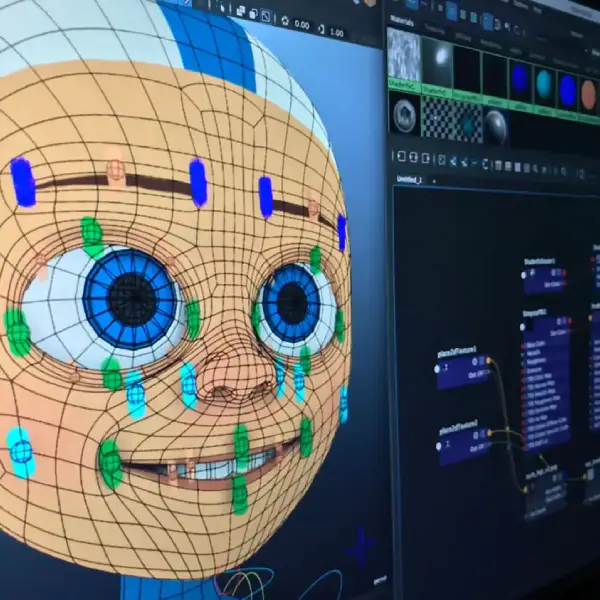600x600 pixels.
Task: Select the orange sphere material swatch
Action: 589,93
